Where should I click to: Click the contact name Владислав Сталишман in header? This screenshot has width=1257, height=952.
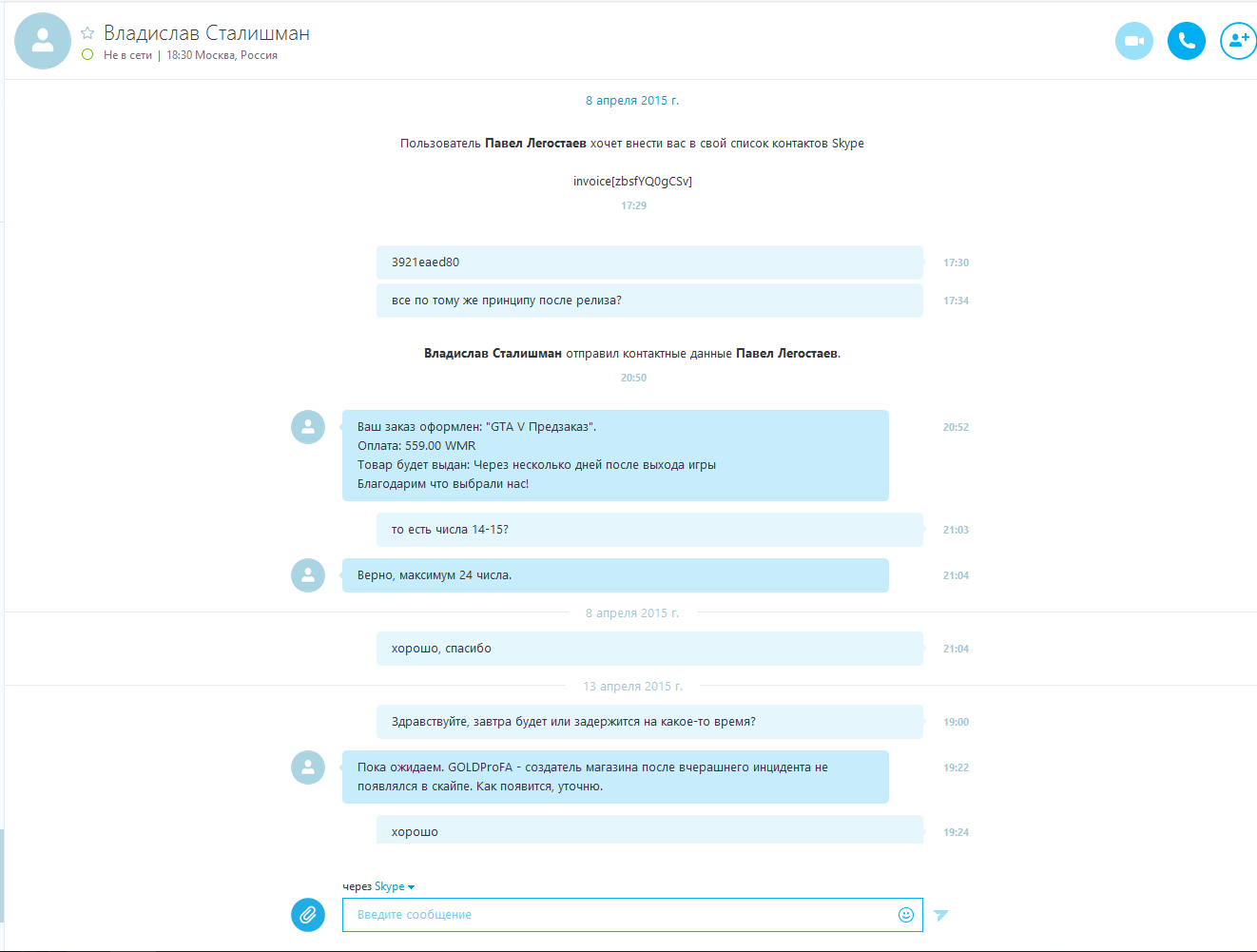click(206, 33)
